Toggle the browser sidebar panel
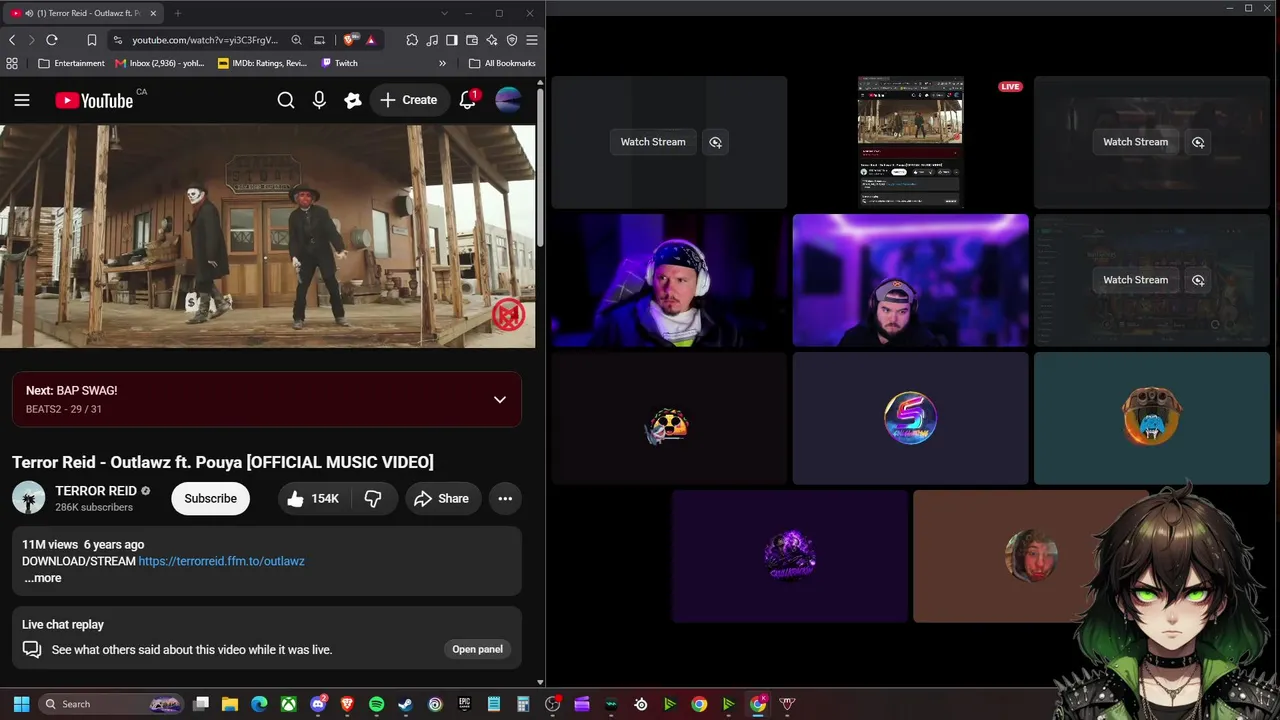Screen dimensions: 1280x720 tap(452, 40)
